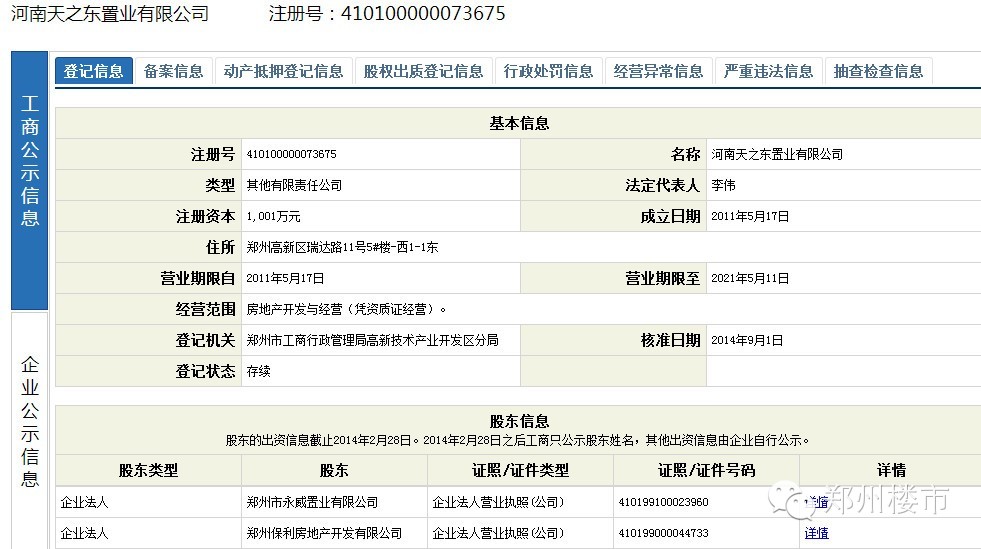981x549 pixels.
Task: Click registration authority 郑州市工商行政管理局高新技术产业开发区分局
Action: click(372, 340)
